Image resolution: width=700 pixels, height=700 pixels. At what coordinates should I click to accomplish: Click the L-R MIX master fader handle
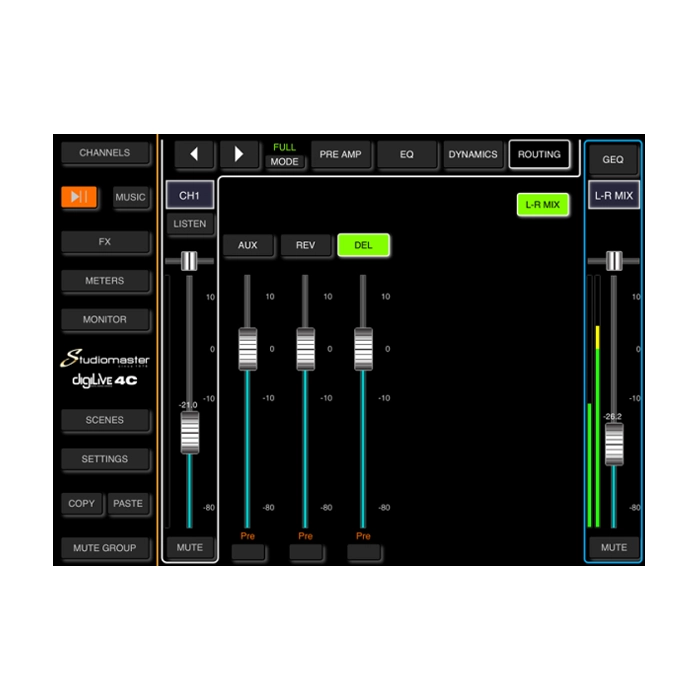point(614,443)
